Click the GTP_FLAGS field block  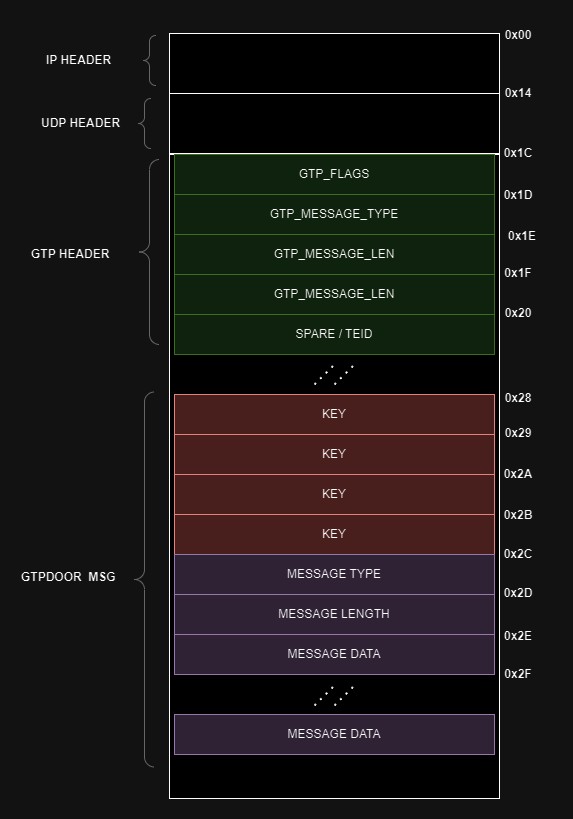point(334,174)
